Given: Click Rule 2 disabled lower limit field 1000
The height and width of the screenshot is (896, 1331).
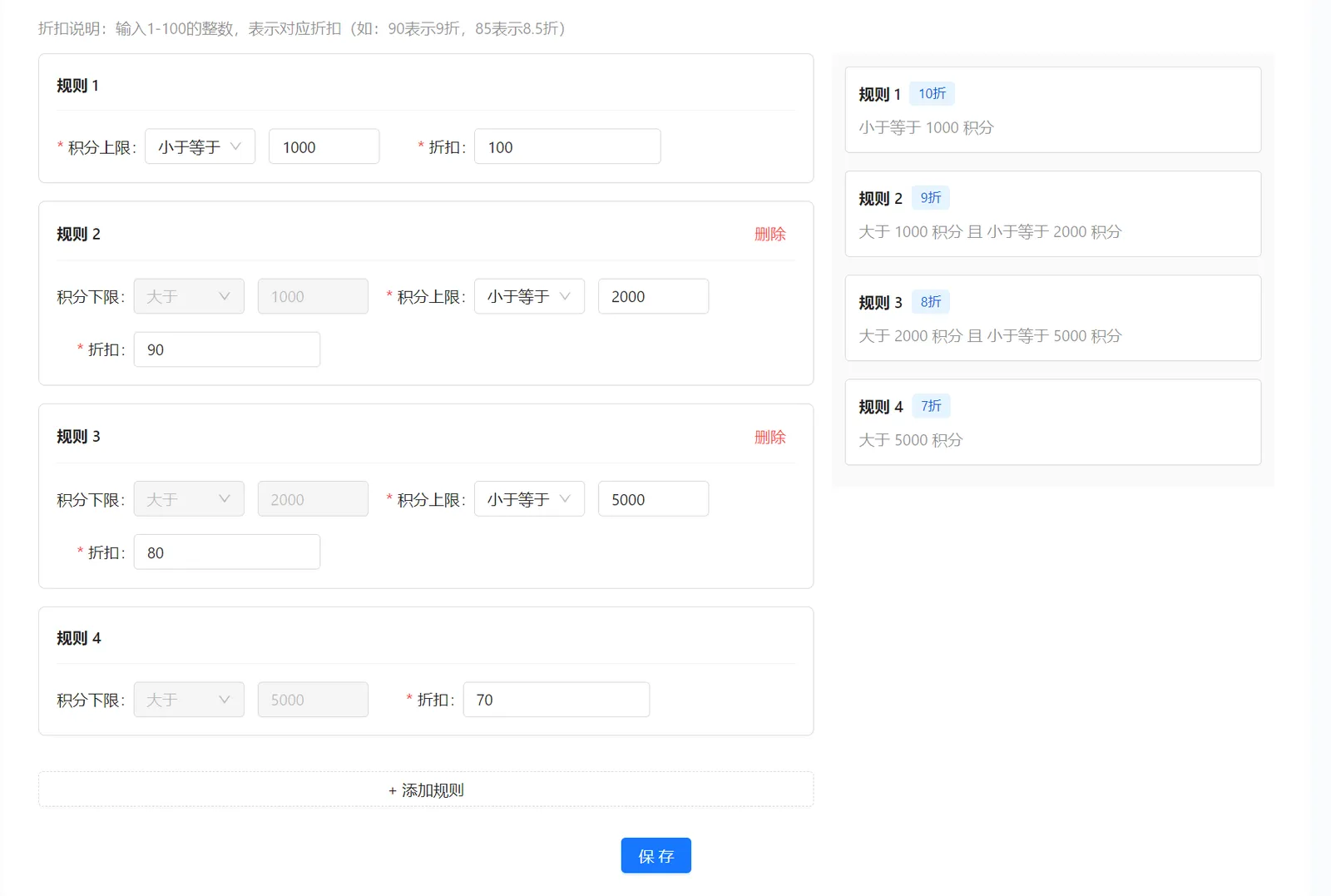Looking at the screenshot, I should [x=313, y=296].
